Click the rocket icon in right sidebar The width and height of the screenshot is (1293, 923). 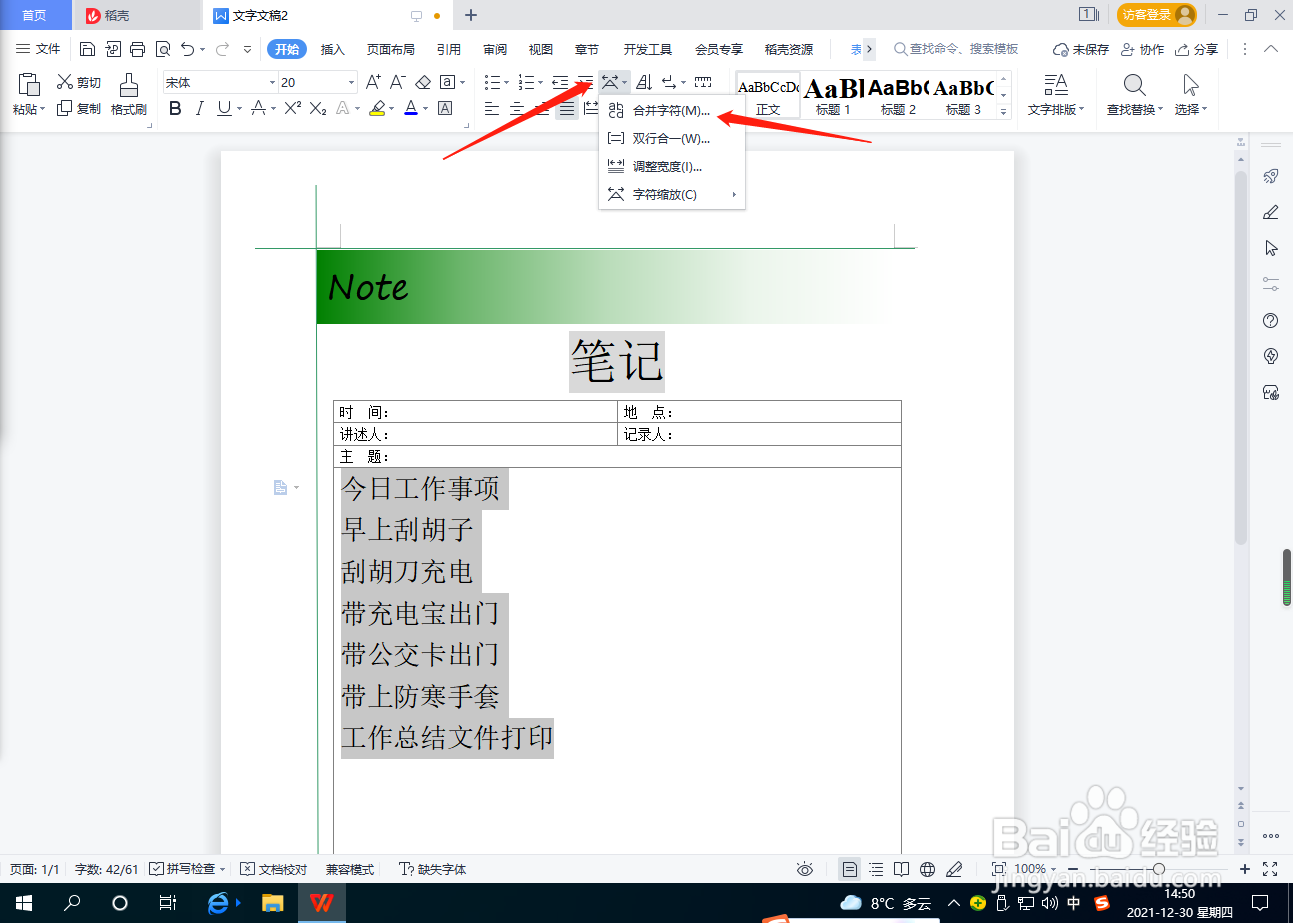pyautogui.click(x=1271, y=176)
